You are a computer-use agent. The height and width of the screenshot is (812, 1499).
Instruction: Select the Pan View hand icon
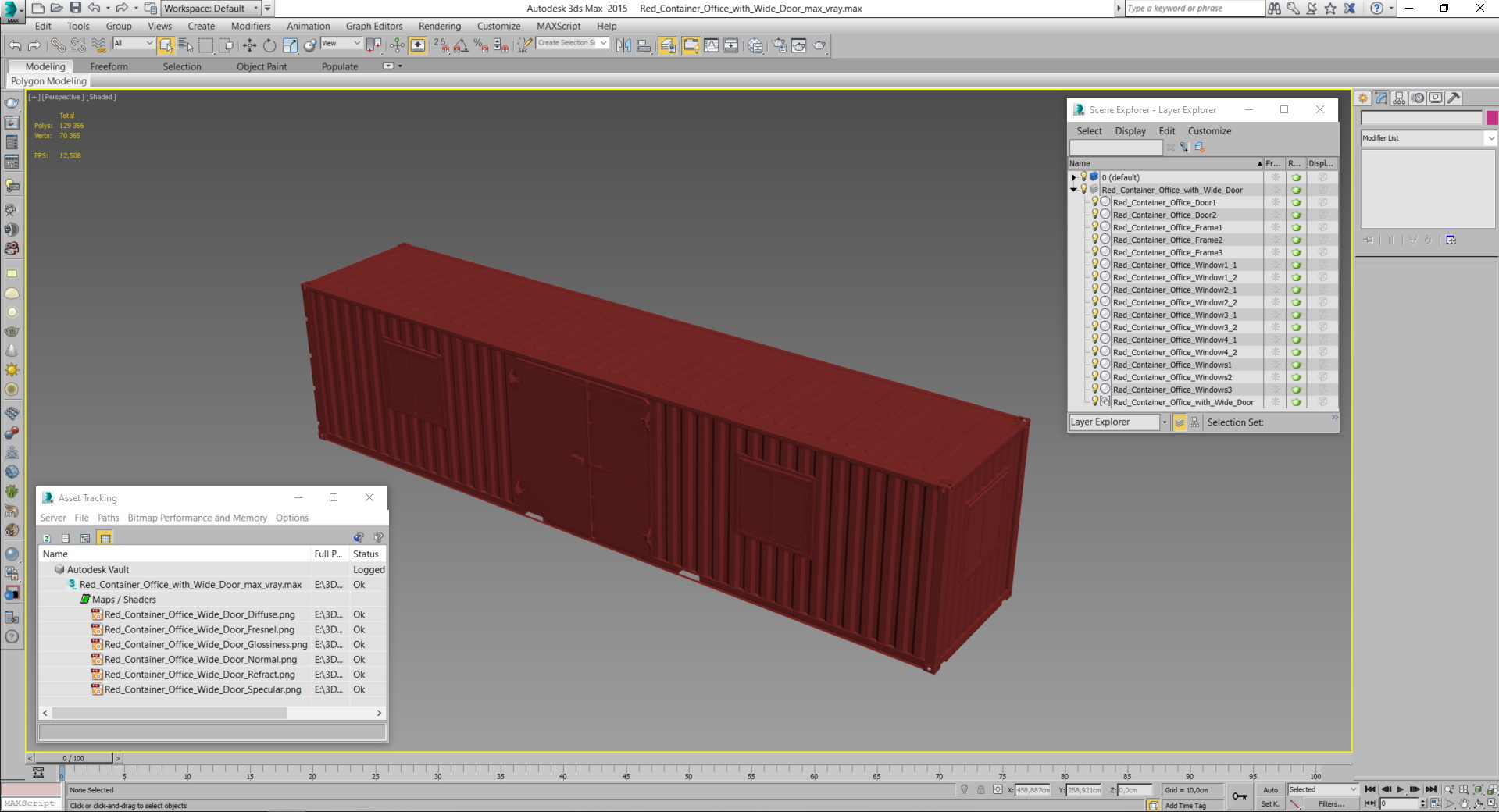[1464, 803]
